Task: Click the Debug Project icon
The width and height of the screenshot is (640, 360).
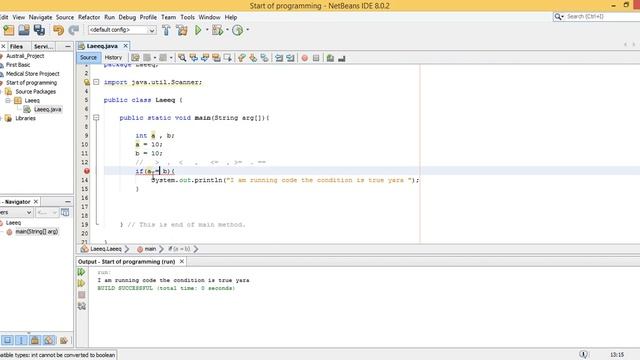Action: pos(218,30)
